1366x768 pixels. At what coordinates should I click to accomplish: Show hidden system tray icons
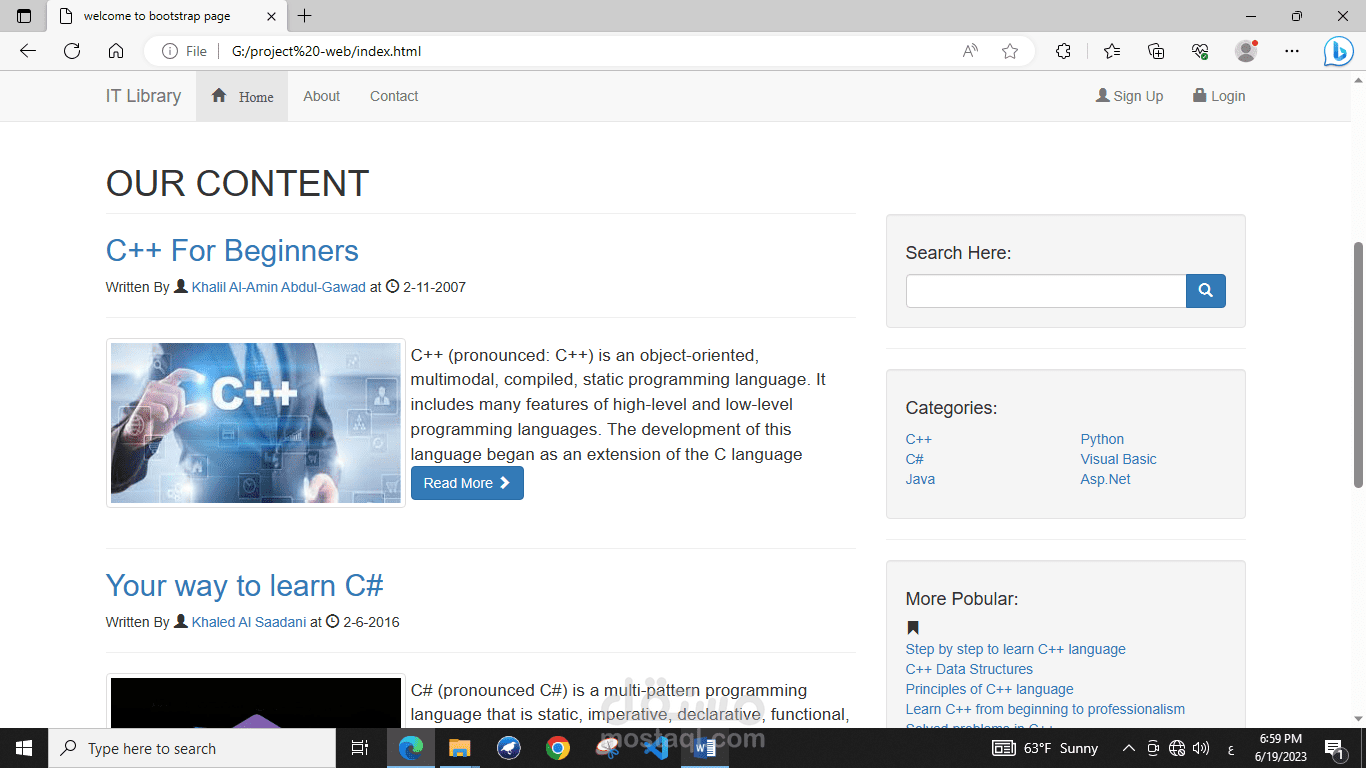click(x=1129, y=748)
